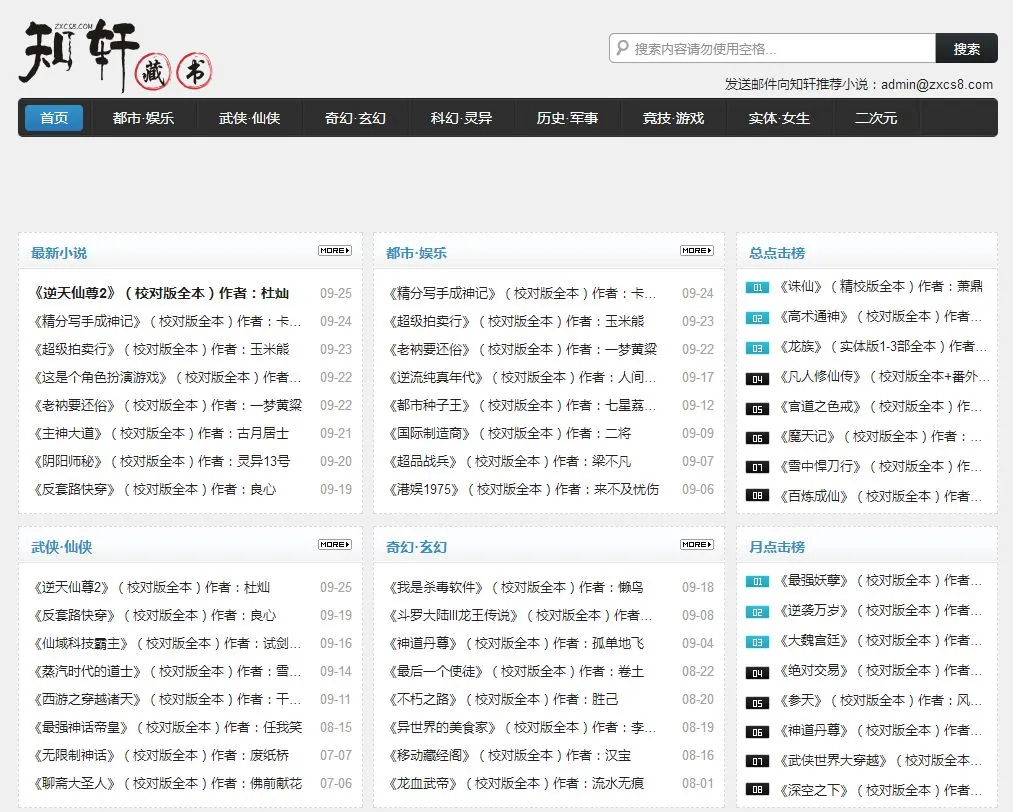This screenshot has width=1013, height=812.
Task: Open 《国际制造商》 by 二将
Action: click(509, 433)
